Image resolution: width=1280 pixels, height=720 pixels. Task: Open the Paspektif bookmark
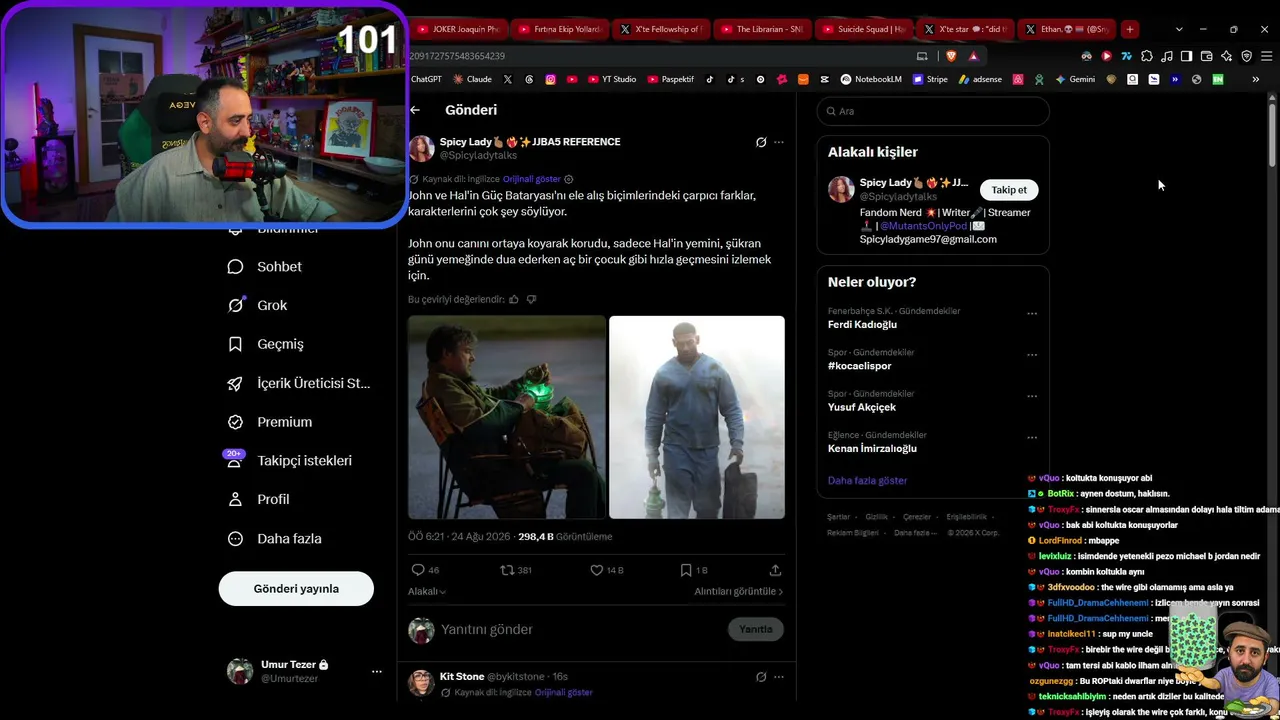[x=670, y=79]
